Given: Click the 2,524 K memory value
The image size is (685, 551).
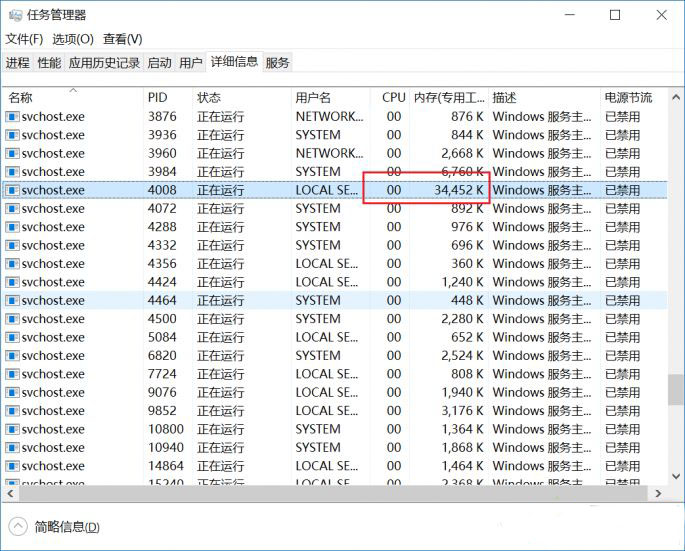Looking at the screenshot, I should point(462,356).
